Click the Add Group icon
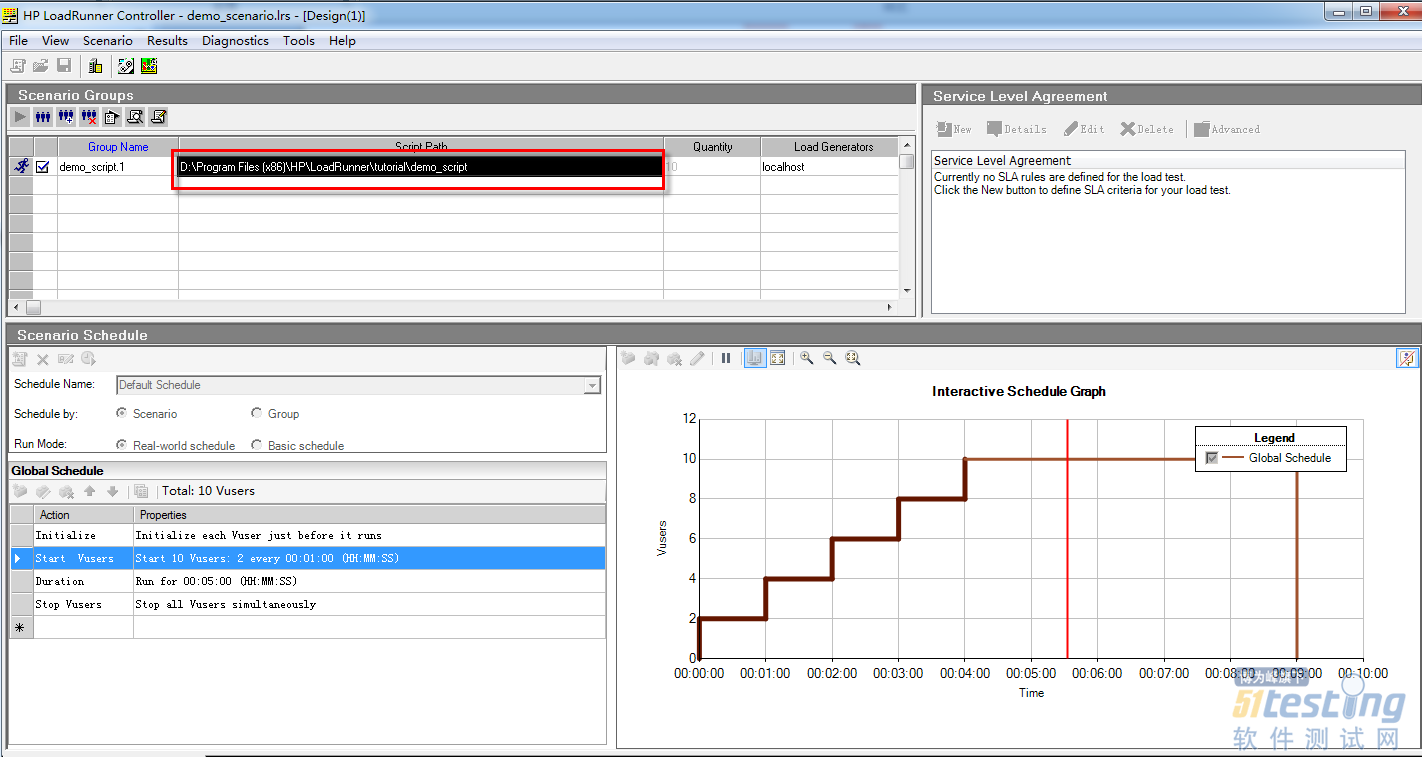The height and width of the screenshot is (757, 1422). coord(66,117)
